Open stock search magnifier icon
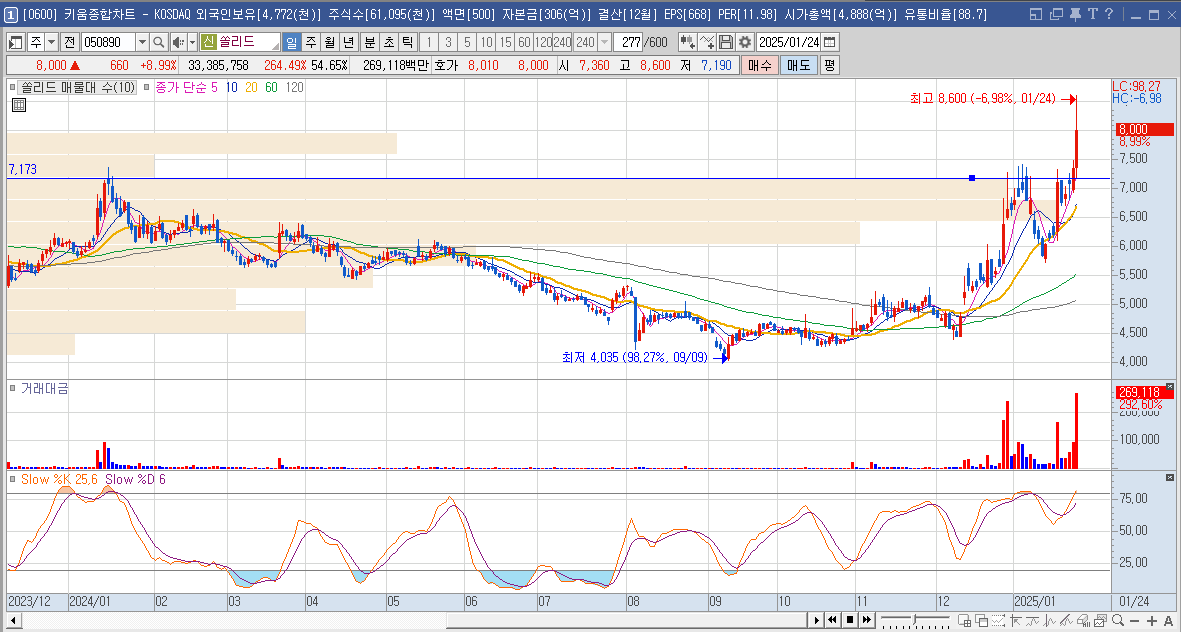Screen dimensions: 1181x632 (x=160, y=41)
